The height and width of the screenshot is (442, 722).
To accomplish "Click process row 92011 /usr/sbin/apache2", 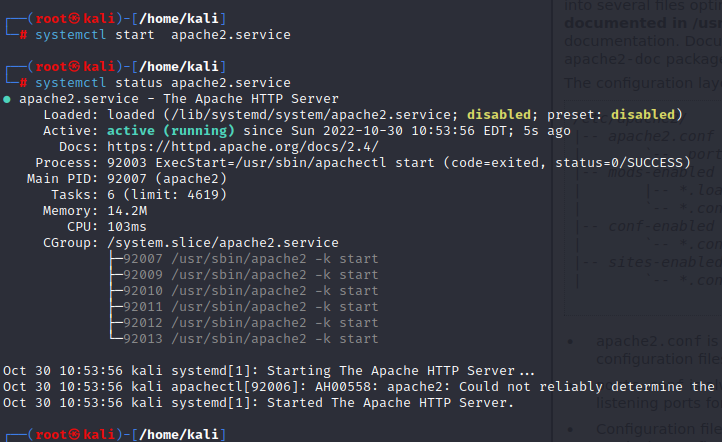I will pos(250,307).
